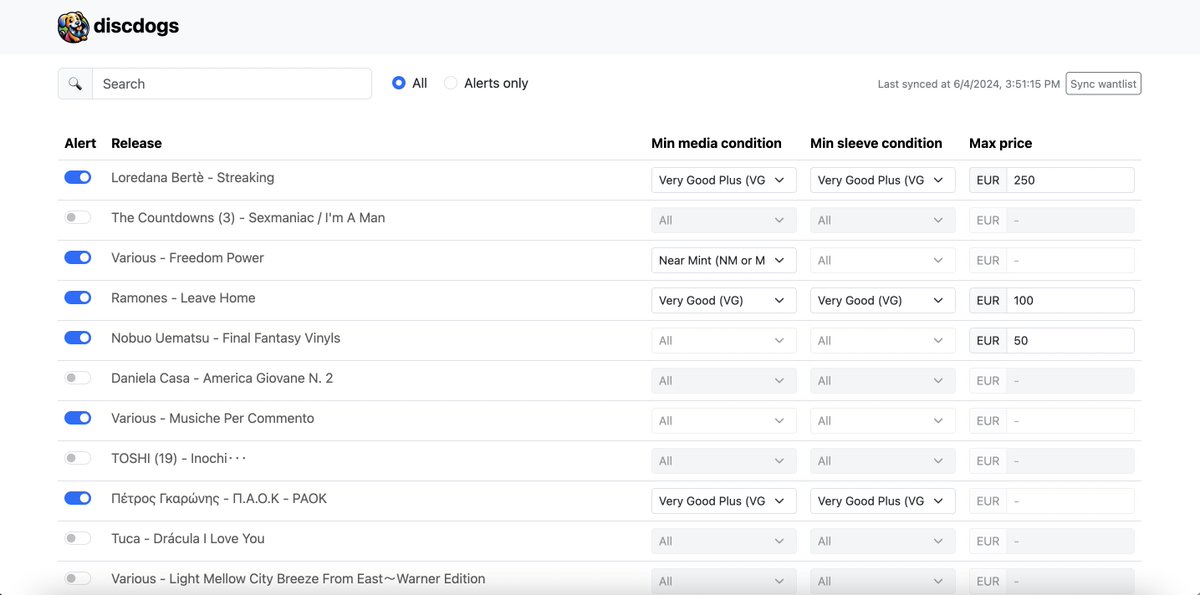Click the discdogs brand name link
The image size is (1200, 595).
(x=136, y=27)
